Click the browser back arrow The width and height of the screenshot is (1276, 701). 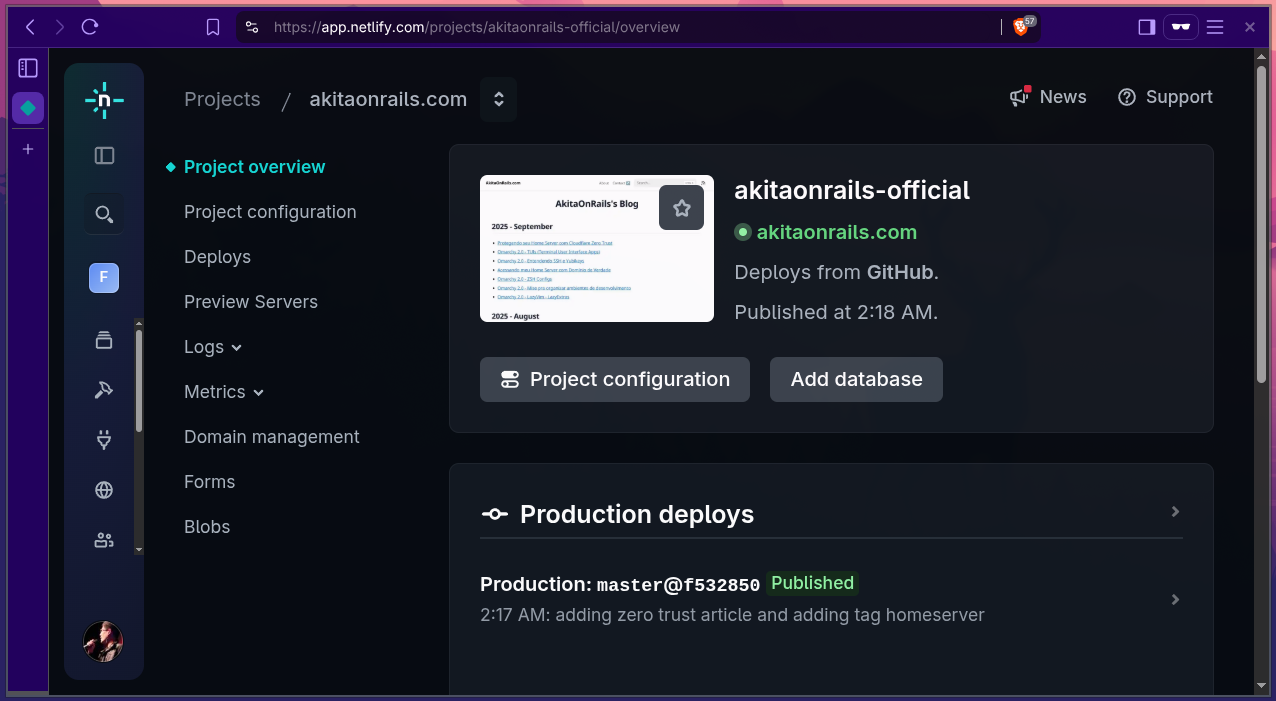[30, 27]
